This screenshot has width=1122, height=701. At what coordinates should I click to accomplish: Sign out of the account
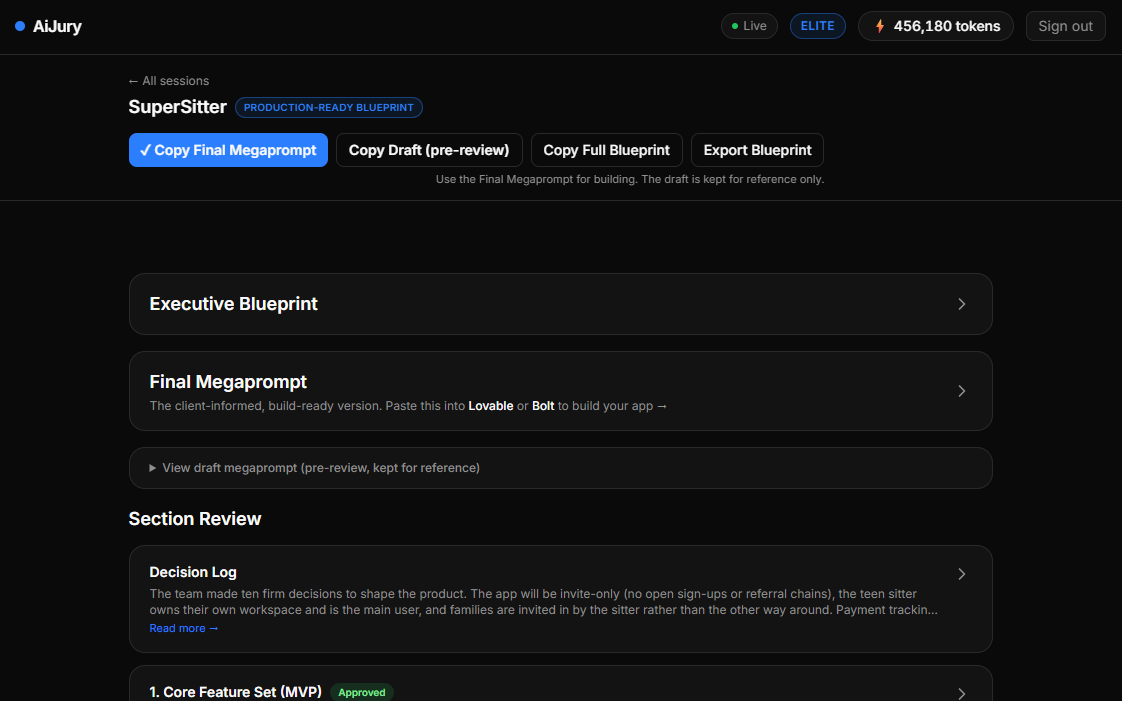(x=1065, y=26)
